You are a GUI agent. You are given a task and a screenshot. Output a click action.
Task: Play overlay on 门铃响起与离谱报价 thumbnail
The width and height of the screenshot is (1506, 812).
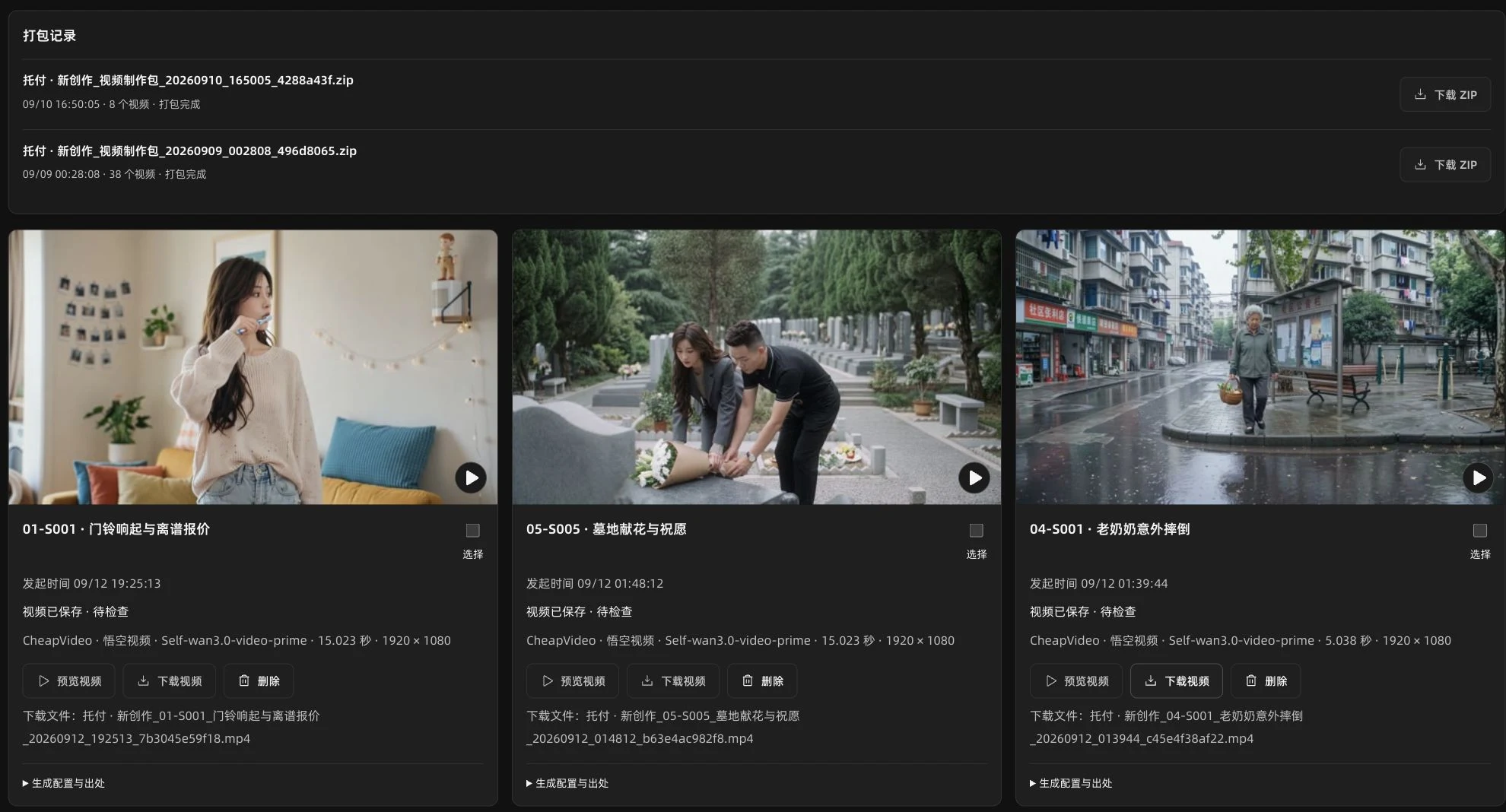click(471, 477)
